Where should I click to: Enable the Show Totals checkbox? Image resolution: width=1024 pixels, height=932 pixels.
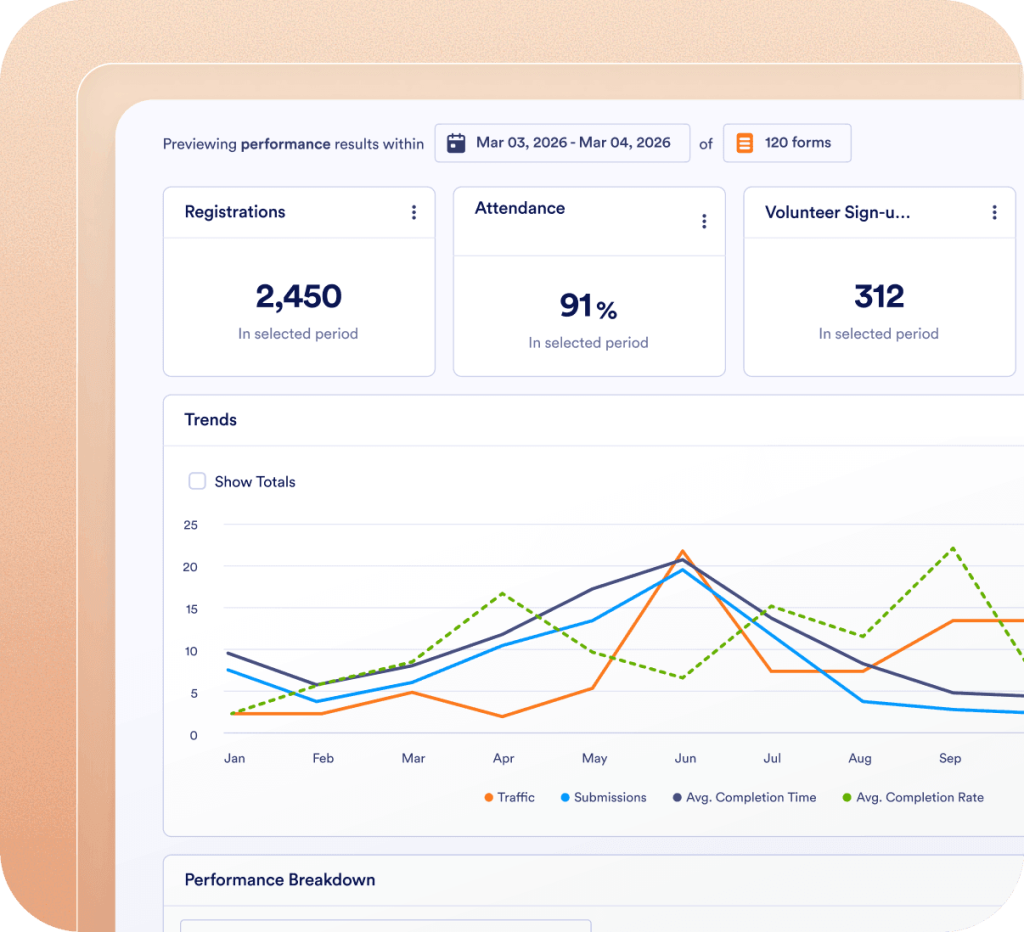coord(197,481)
